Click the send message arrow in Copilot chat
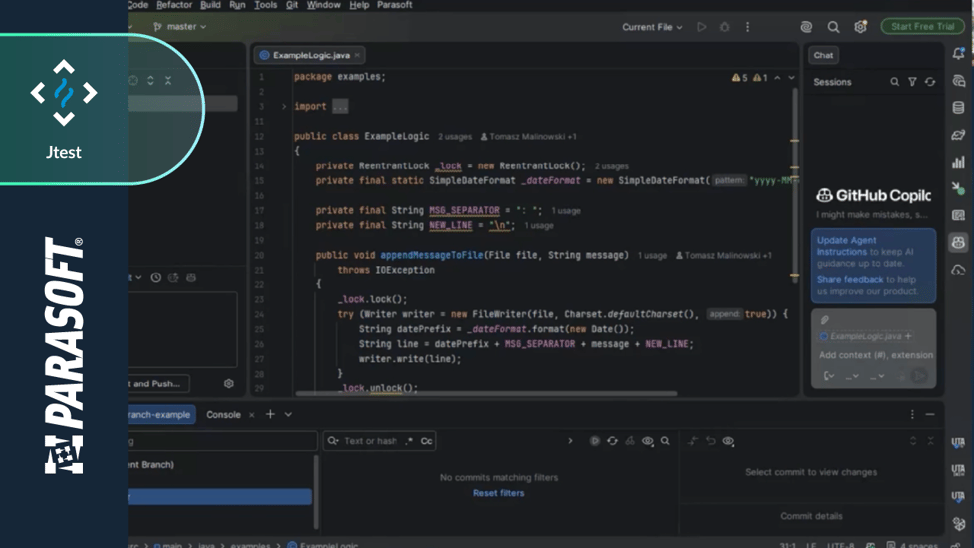This screenshot has height=548, width=974. [919, 376]
